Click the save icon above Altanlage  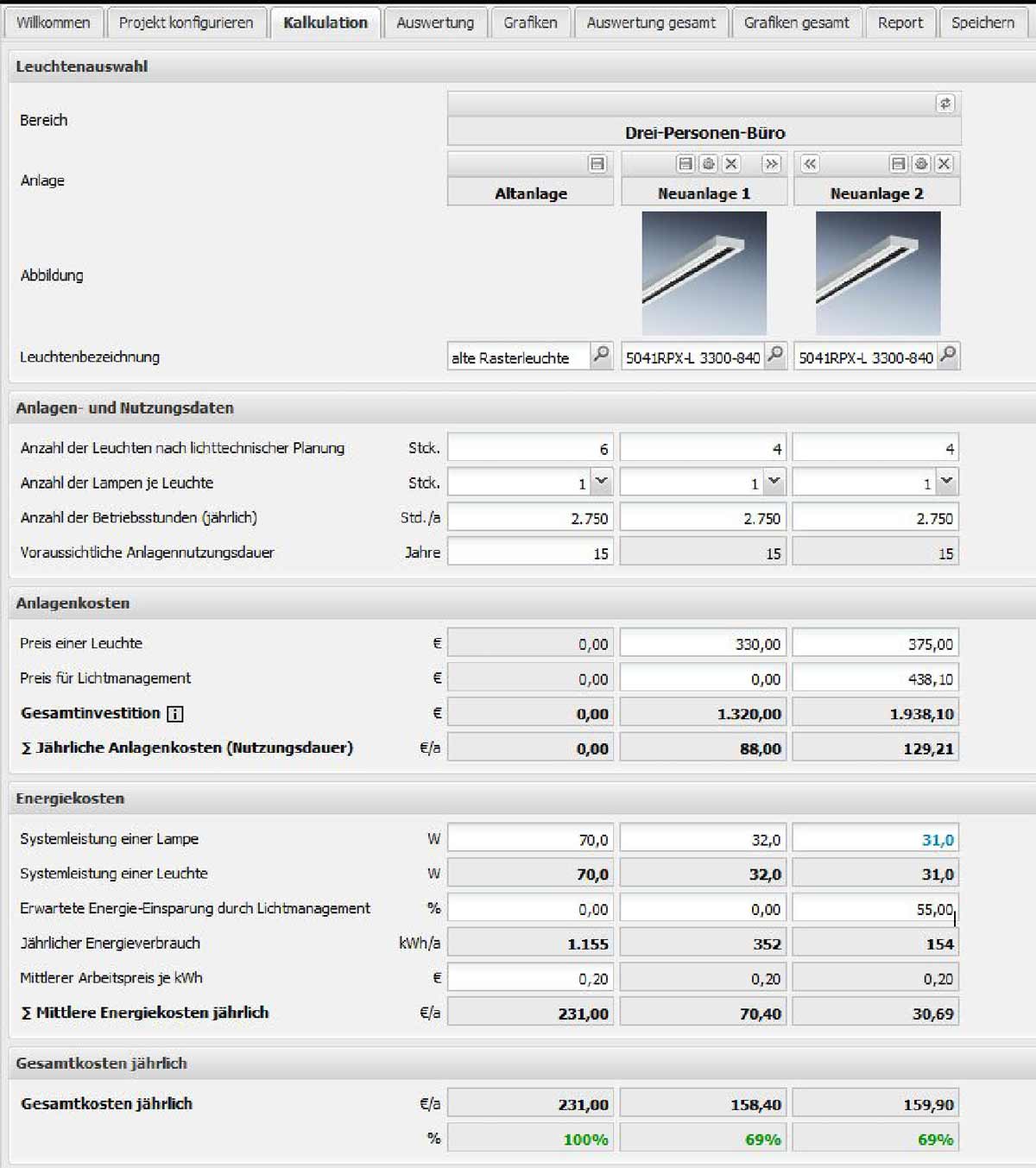(x=597, y=164)
